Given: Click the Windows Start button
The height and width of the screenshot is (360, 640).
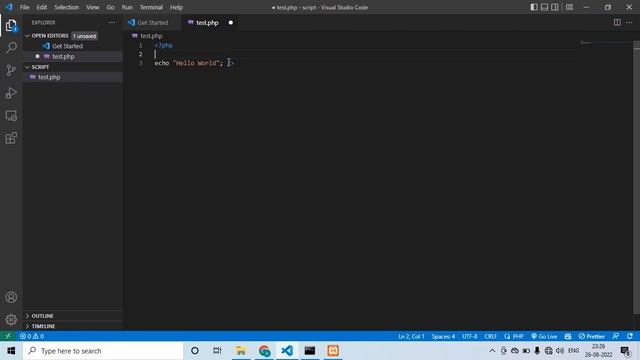Looking at the screenshot, I should [x=11, y=351].
